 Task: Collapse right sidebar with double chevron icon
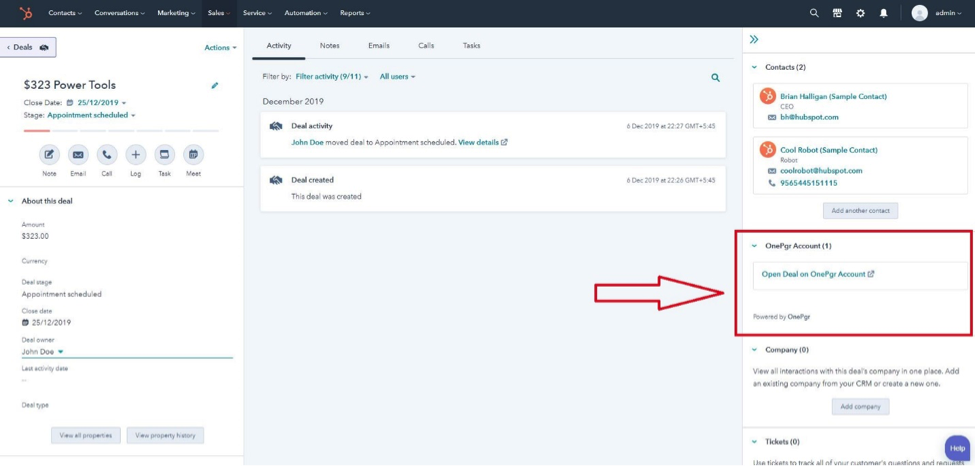pyautogui.click(x=754, y=39)
